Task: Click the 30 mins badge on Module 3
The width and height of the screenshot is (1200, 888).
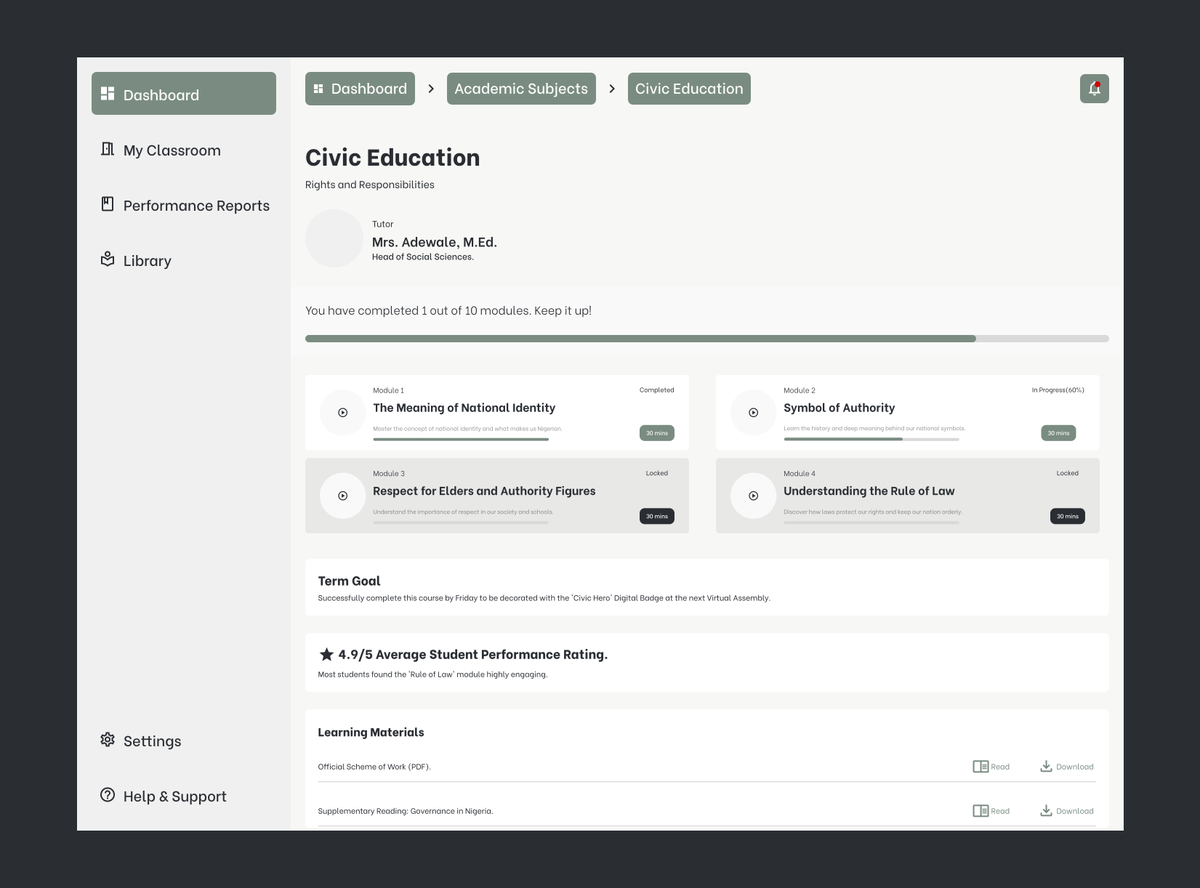Action: coord(657,516)
